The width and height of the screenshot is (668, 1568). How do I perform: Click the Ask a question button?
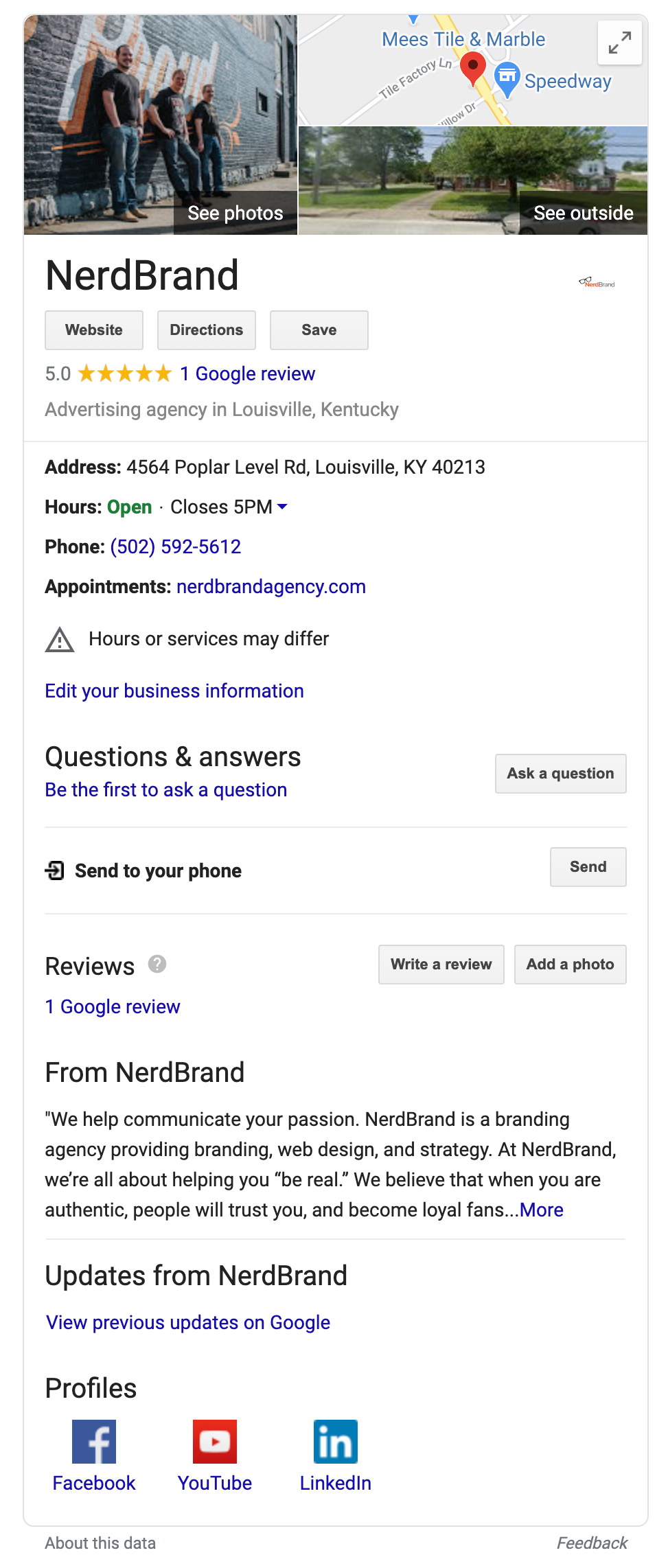[x=561, y=774]
